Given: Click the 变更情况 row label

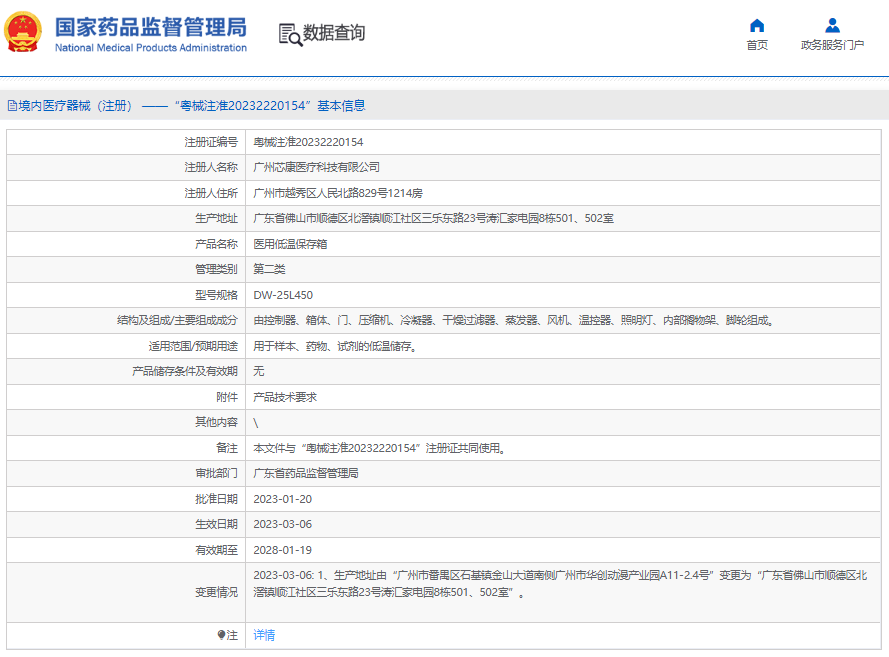Looking at the screenshot, I should tap(217, 592).
